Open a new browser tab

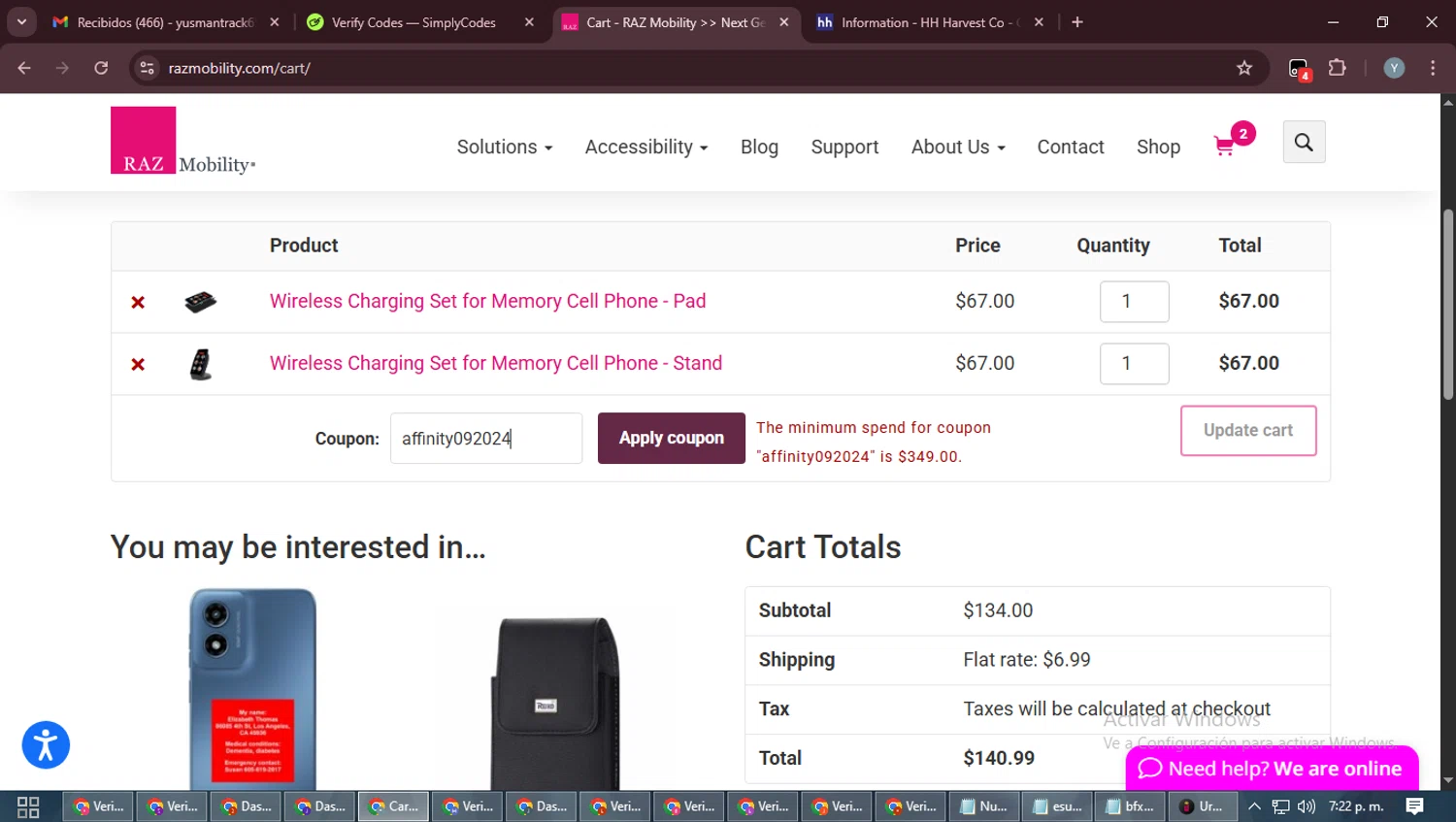coord(1077,21)
